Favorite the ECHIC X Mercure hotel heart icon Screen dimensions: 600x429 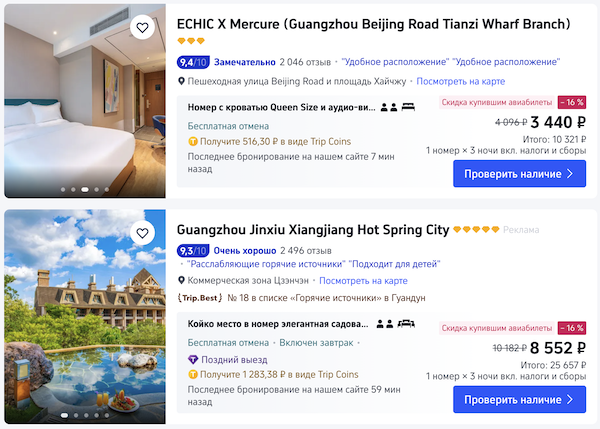point(142,28)
